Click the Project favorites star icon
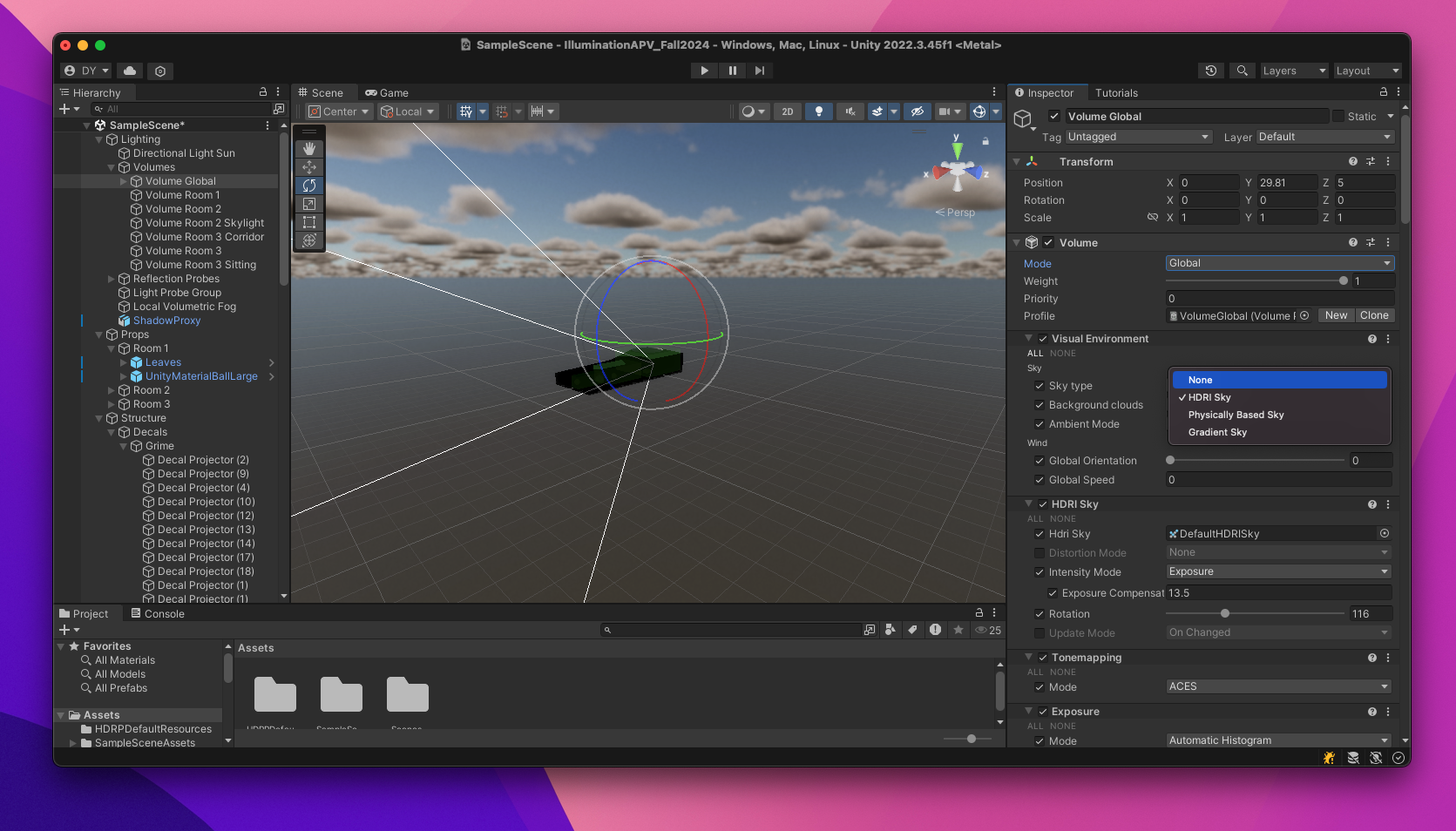Screen dimensions: 1456x831 click(958, 630)
